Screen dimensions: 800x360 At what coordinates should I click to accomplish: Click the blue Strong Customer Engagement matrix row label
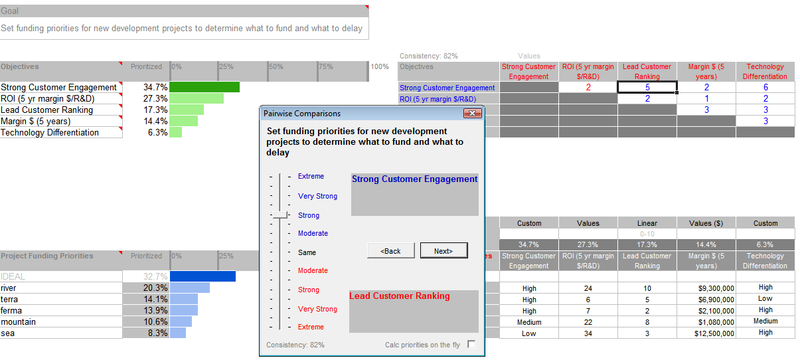(447, 88)
